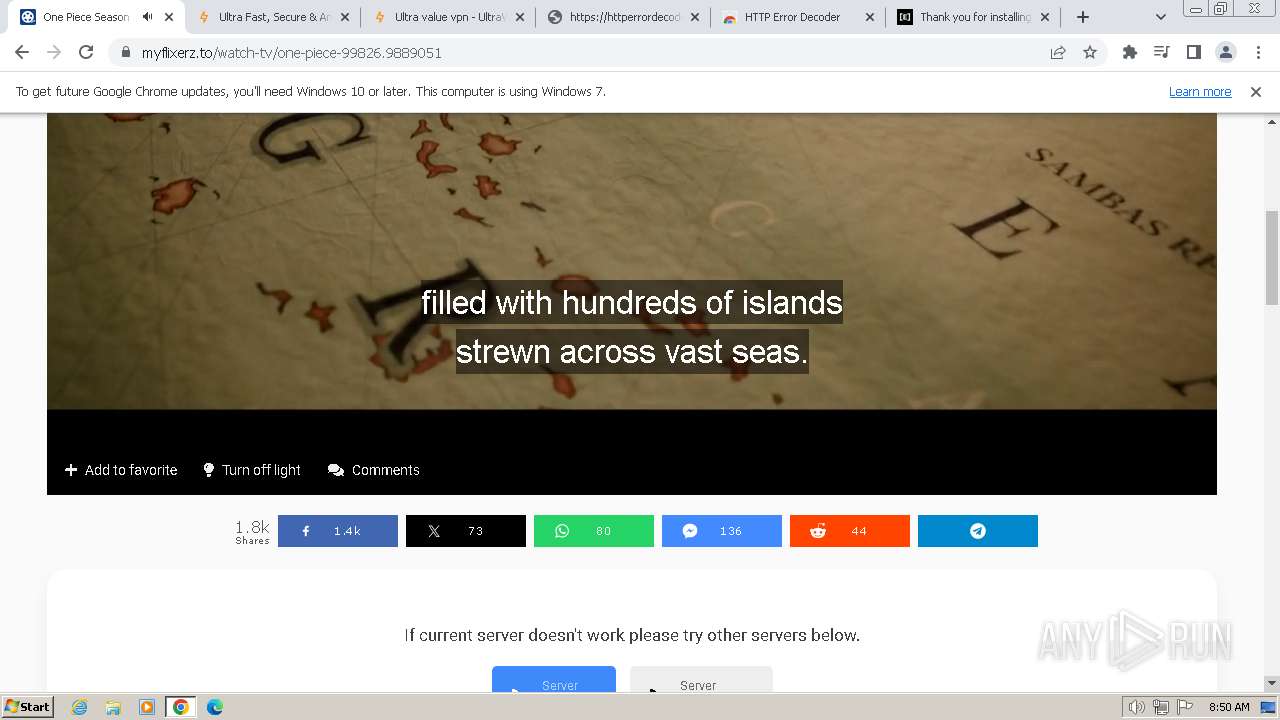
Task: Switch to the Thank you for installing tab
Action: [974, 17]
